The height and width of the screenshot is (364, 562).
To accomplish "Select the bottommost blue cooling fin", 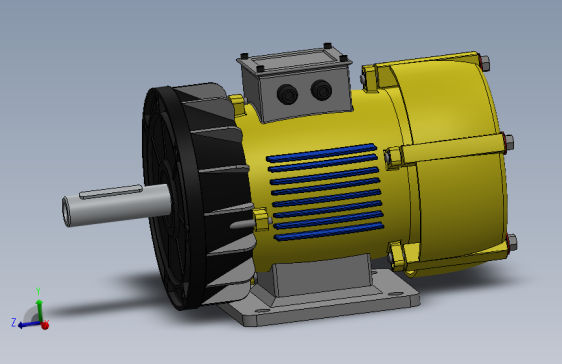I will pyautogui.click(x=329, y=231).
